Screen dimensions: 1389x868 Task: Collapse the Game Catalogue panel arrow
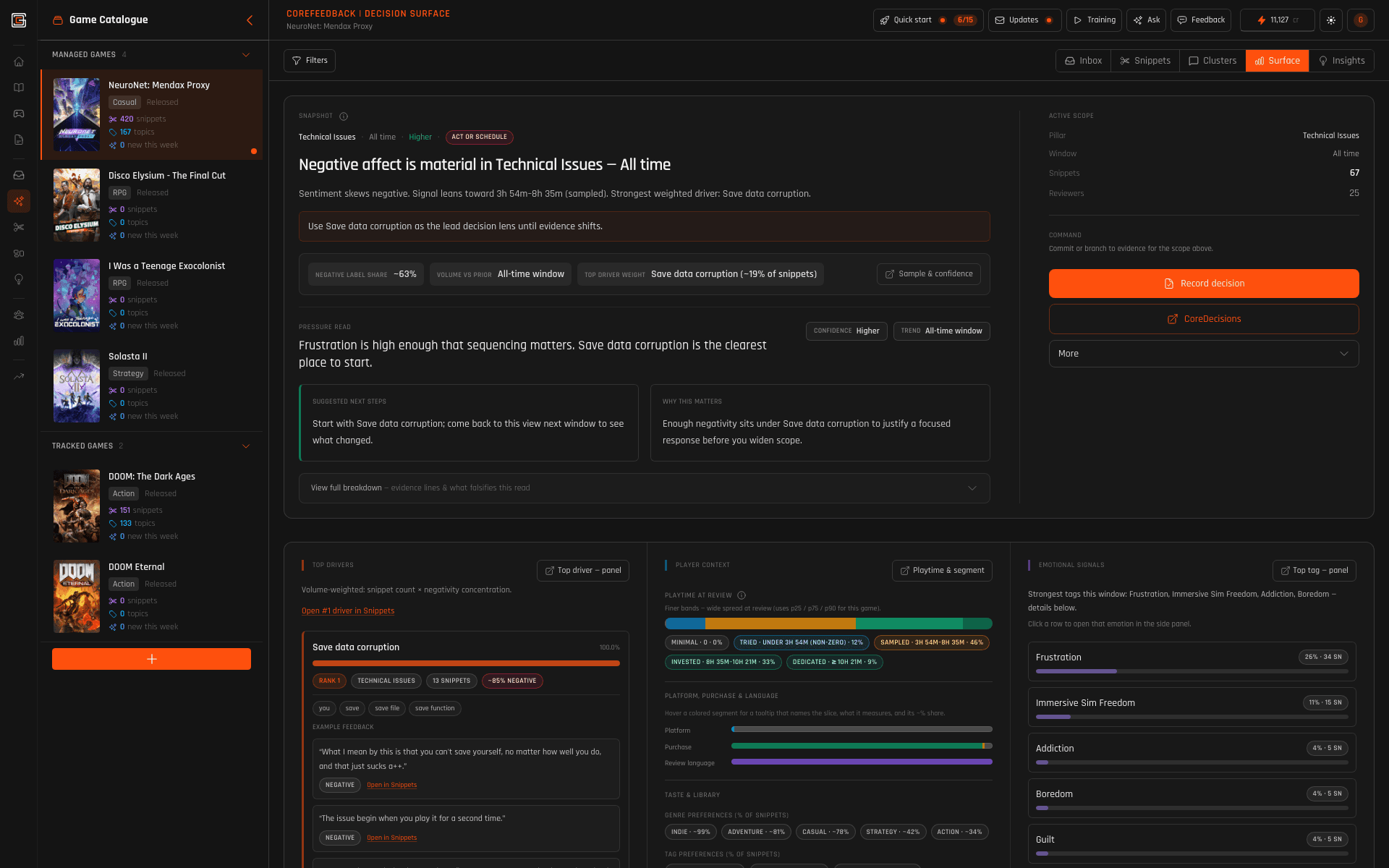point(250,20)
